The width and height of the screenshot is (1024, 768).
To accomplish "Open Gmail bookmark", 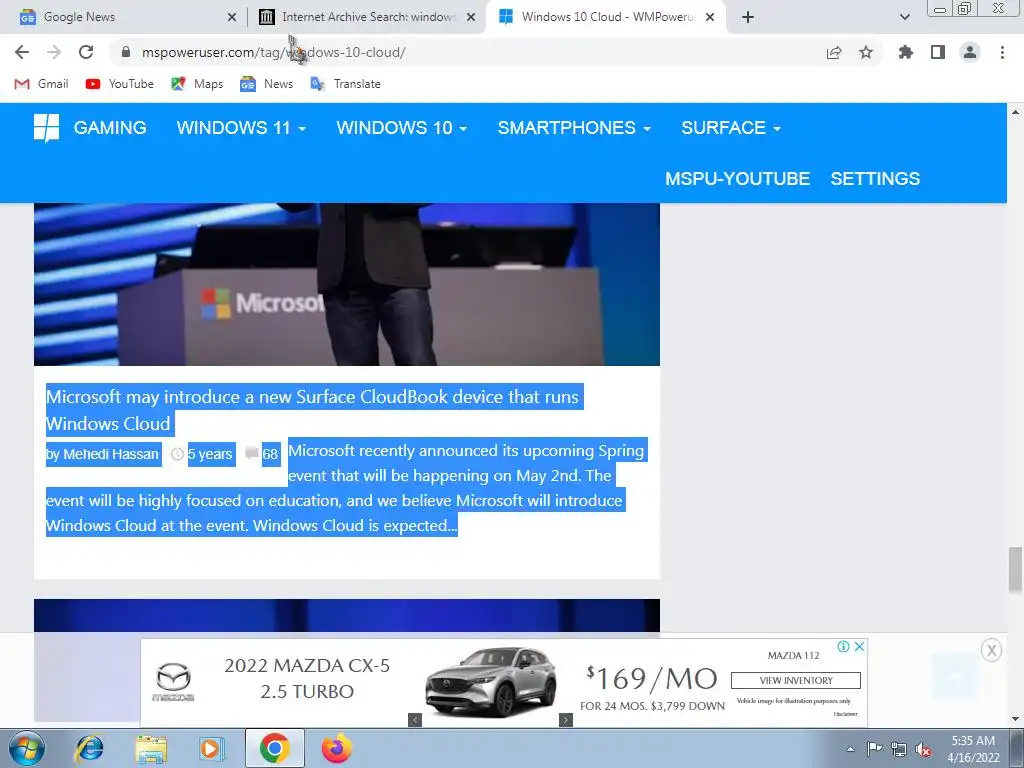I will 41,84.
